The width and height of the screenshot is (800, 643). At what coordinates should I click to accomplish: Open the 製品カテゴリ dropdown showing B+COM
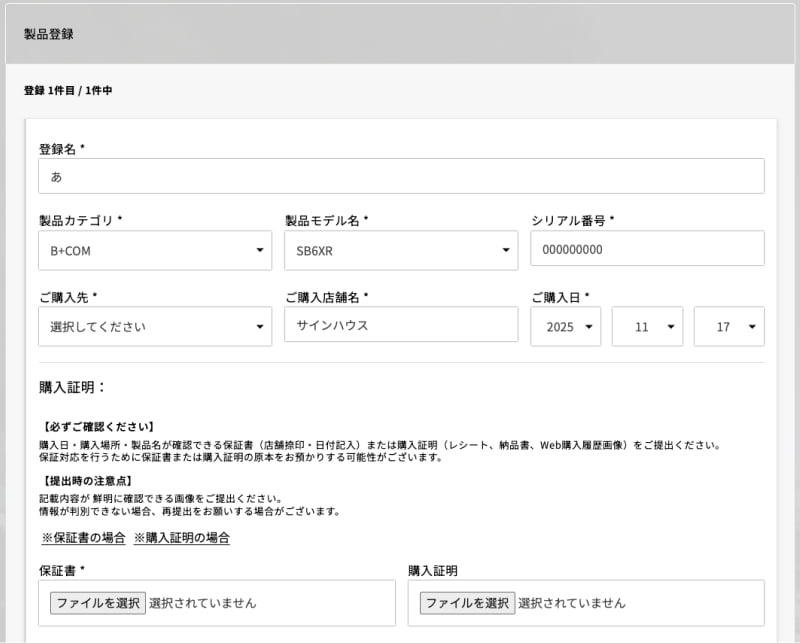(x=155, y=250)
